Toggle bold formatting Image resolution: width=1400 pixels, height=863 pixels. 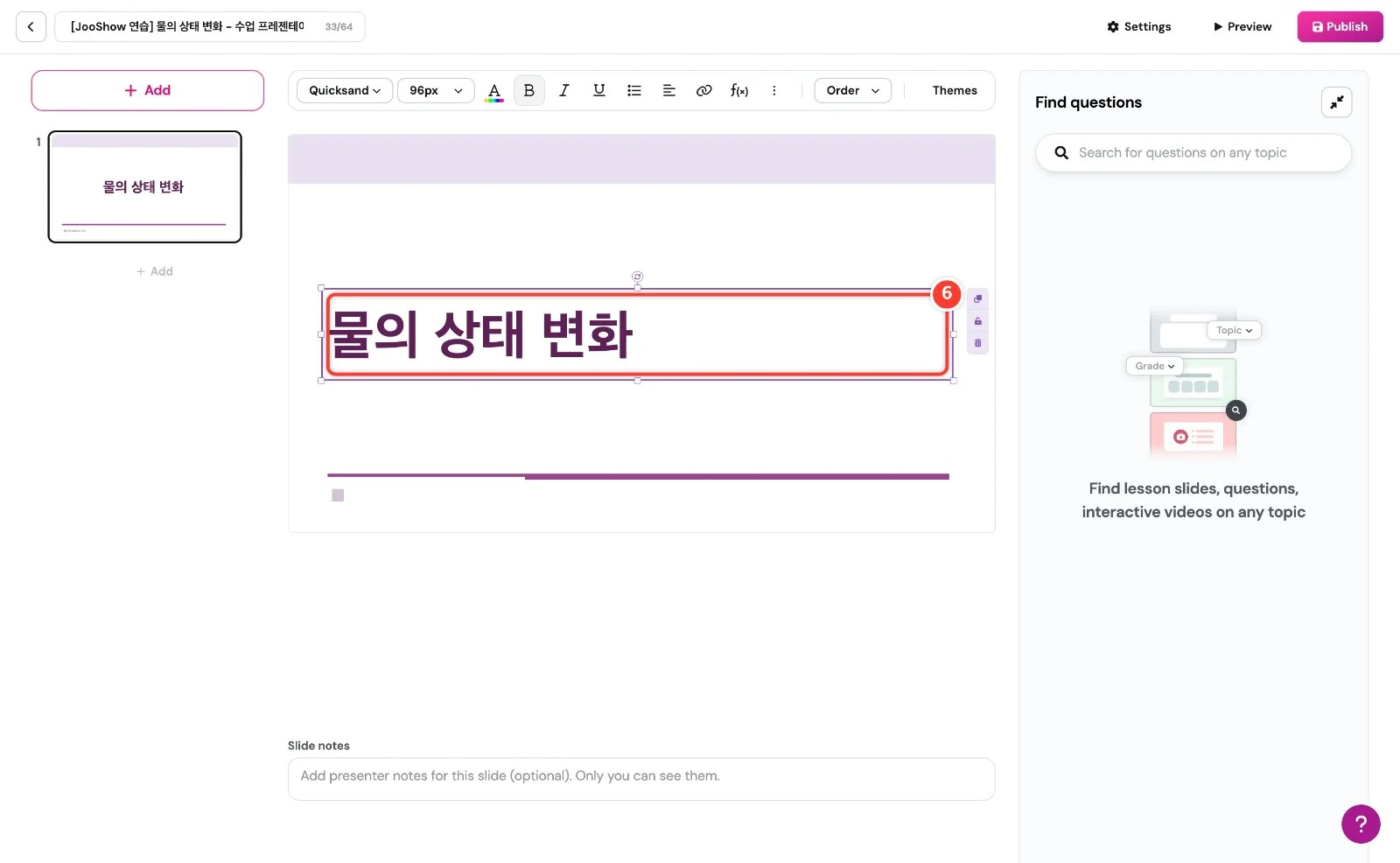click(x=529, y=91)
